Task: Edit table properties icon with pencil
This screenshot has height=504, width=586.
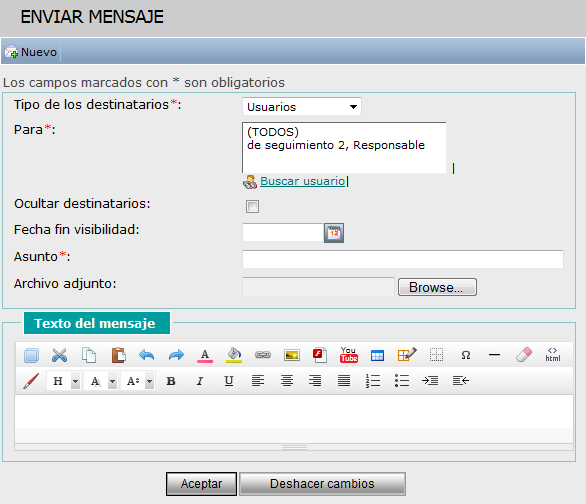Action: pyautogui.click(x=407, y=355)
